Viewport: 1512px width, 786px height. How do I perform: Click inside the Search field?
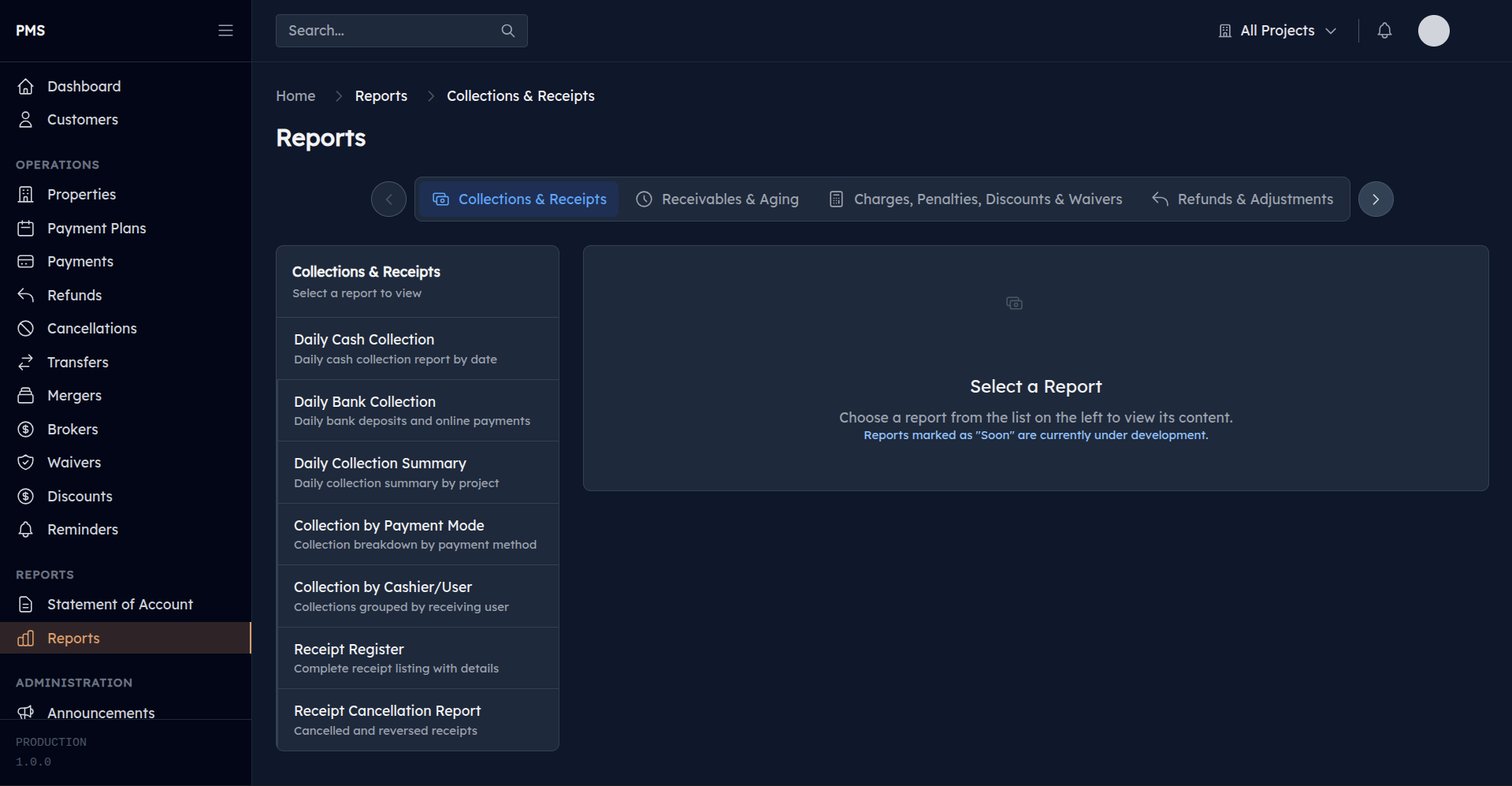[386, 30]
